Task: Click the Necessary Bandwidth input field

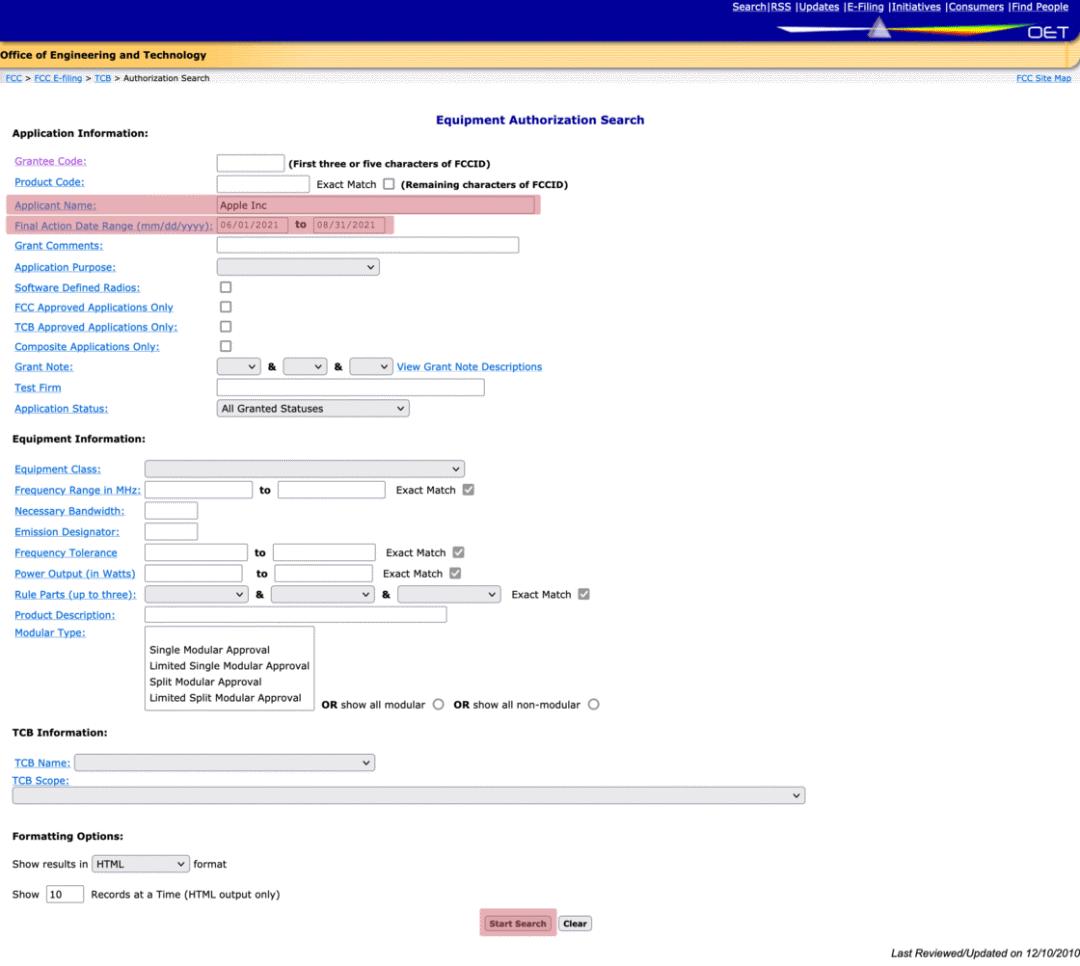Action: [171, 511]
